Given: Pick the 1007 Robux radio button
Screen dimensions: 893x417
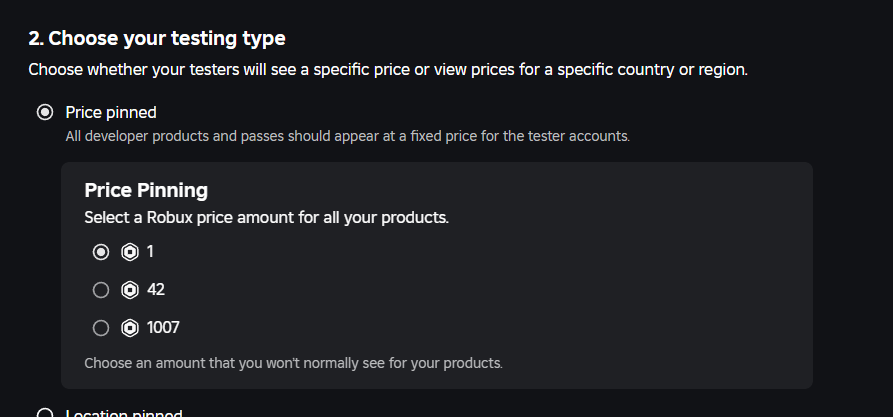Looking at the screenshot, I should click(100, 328).
